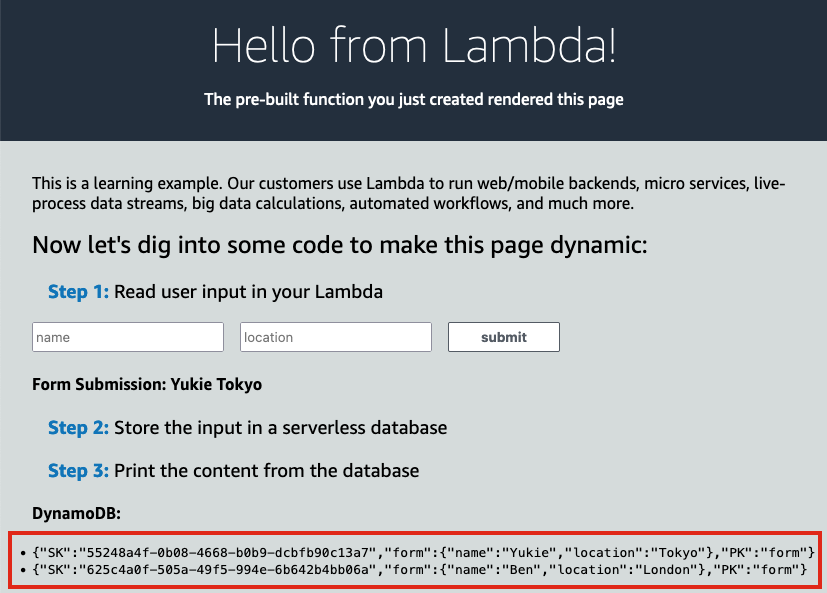This screenshot has height=593, width=827.
Task: Click the red-bordered database output box
Action: pyautogui.click(x=413, y=562)
